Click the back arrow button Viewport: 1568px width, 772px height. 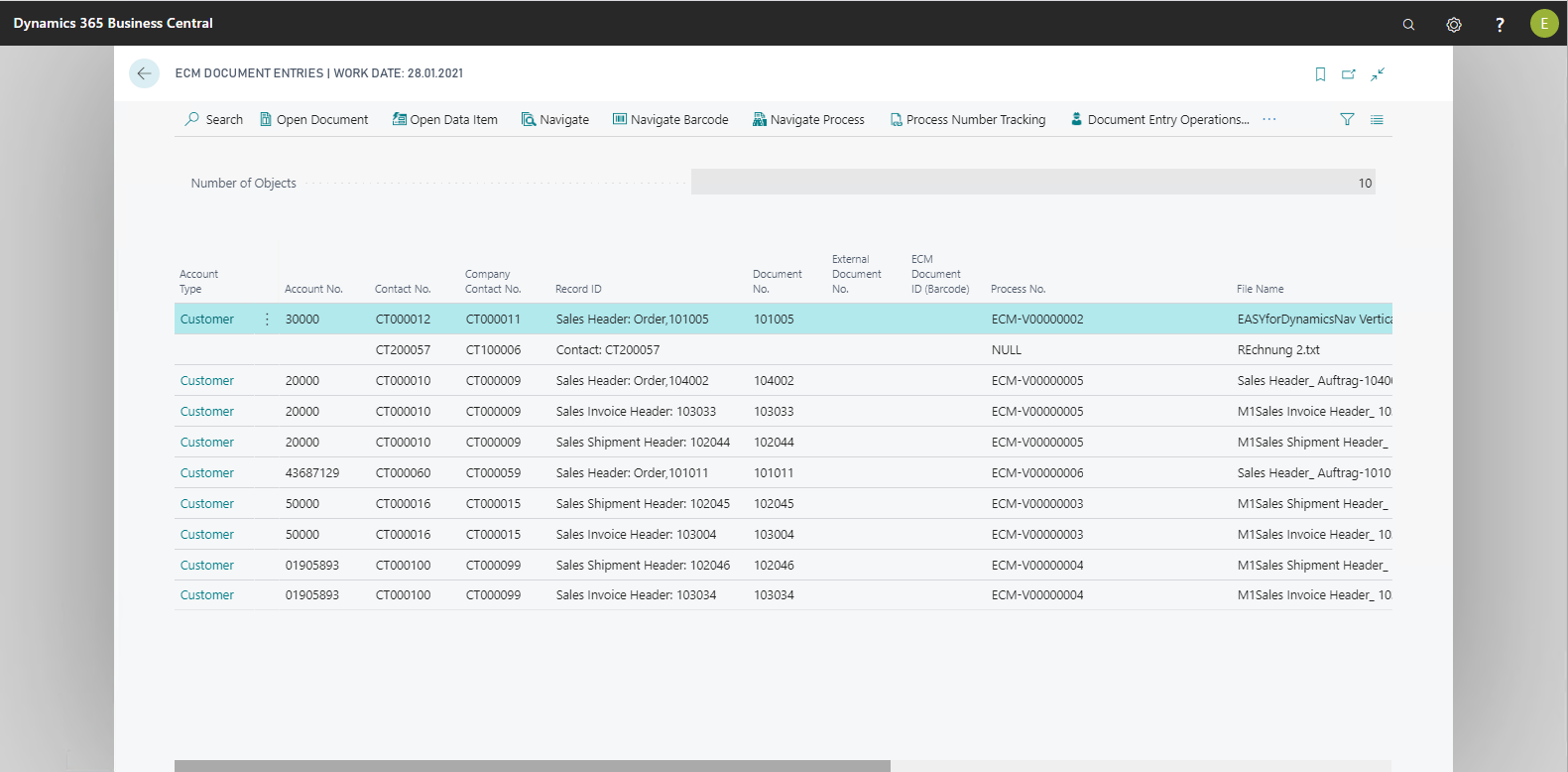[x=144, y=73]
